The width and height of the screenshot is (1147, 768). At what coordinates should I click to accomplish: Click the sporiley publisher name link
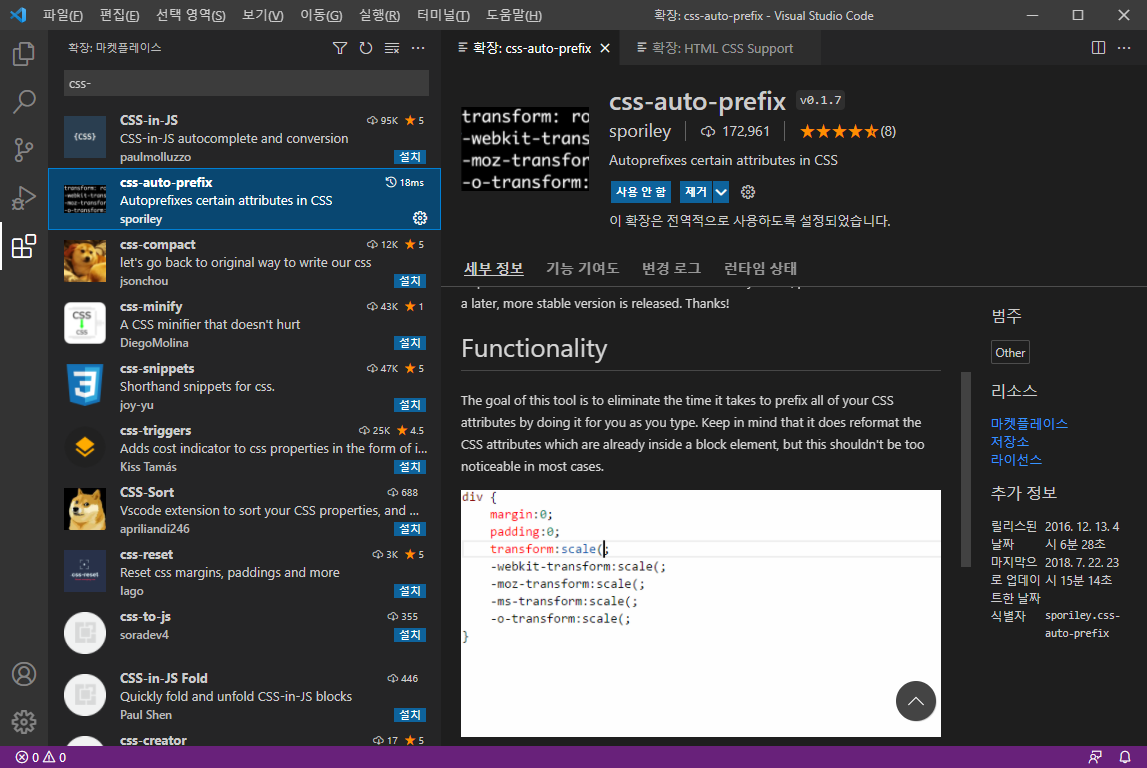(x=640, y=132)
